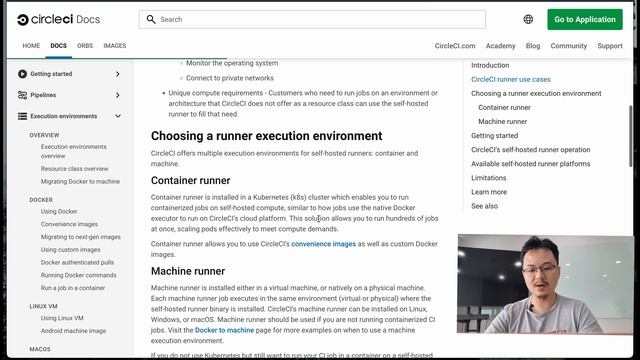Screen dimensions: 640x360
Task: Open Running Docker commands page
Action: (x=78, y=275)
